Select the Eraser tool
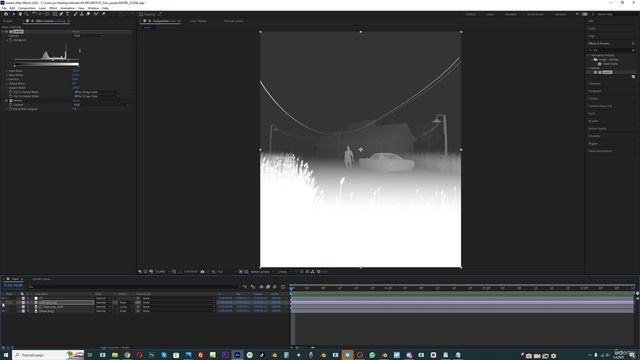640x360 pixels. pos(88,14)
